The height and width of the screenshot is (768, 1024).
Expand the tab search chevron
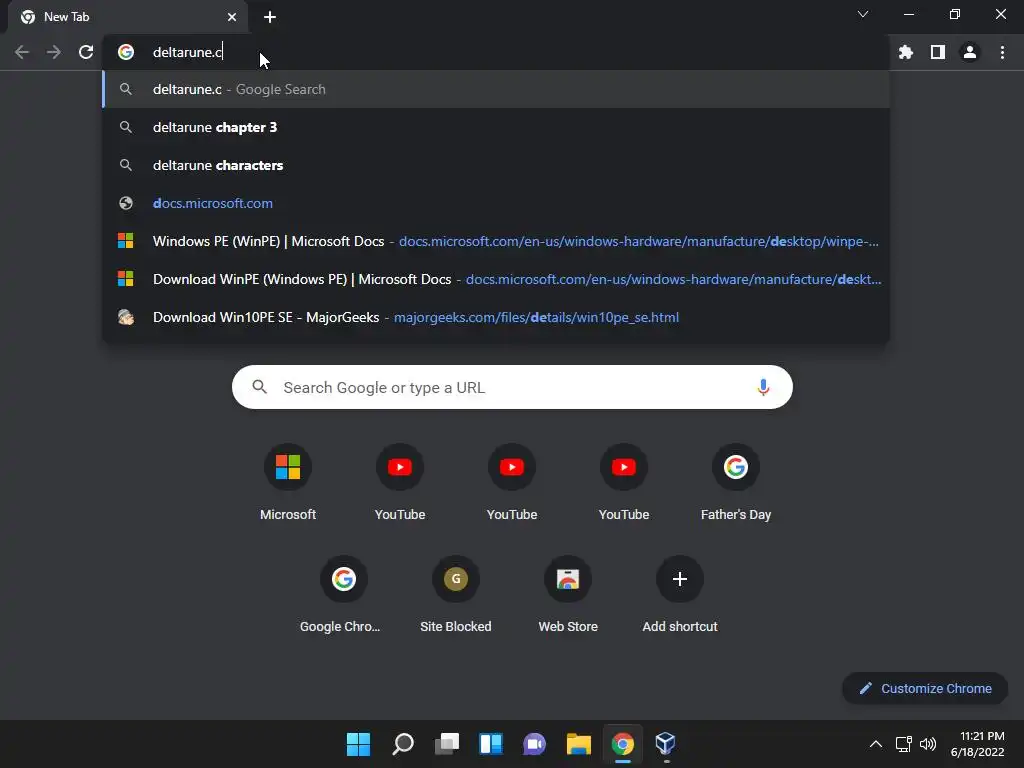(x=863, y=14)
